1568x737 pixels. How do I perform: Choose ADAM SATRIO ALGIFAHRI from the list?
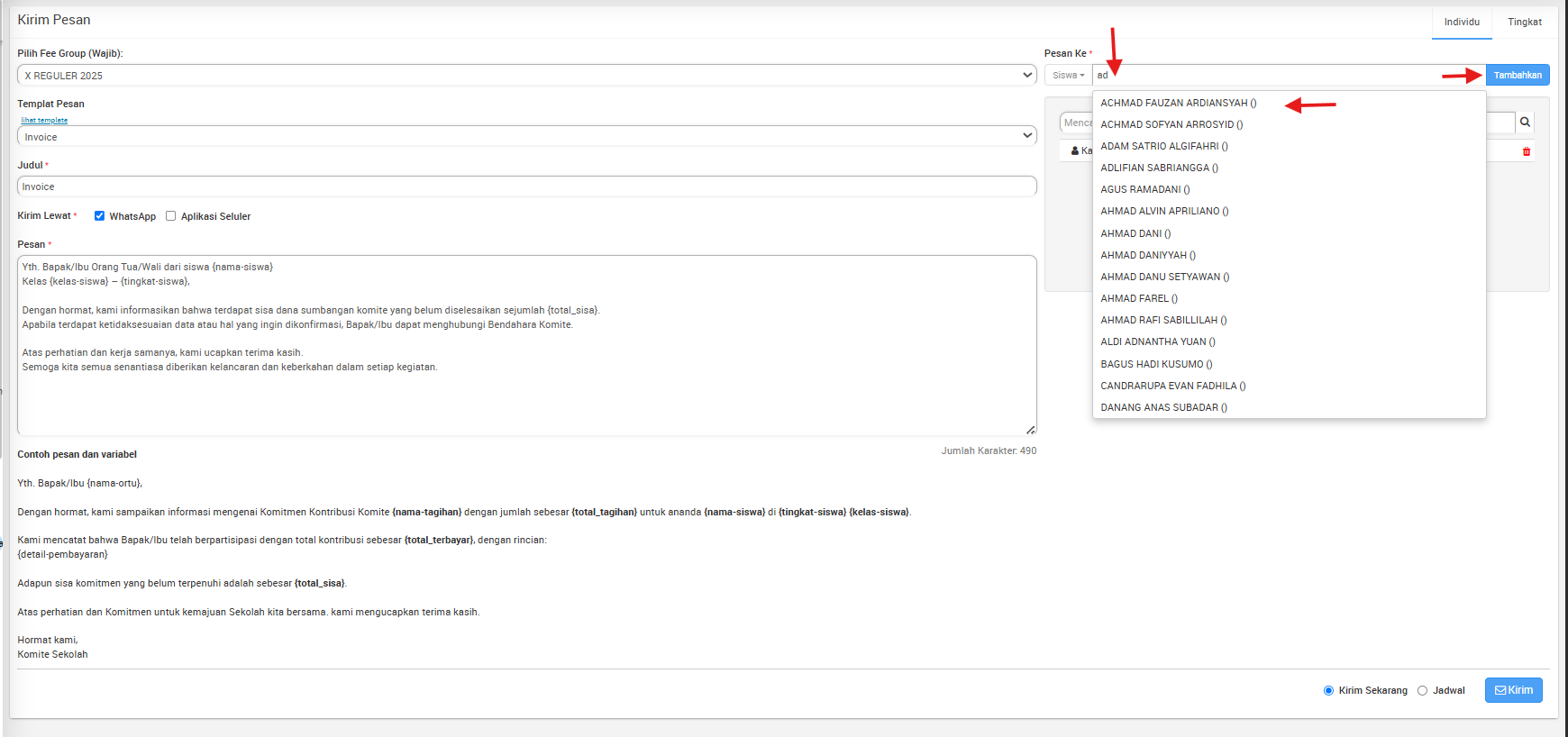coord(1163,146)
